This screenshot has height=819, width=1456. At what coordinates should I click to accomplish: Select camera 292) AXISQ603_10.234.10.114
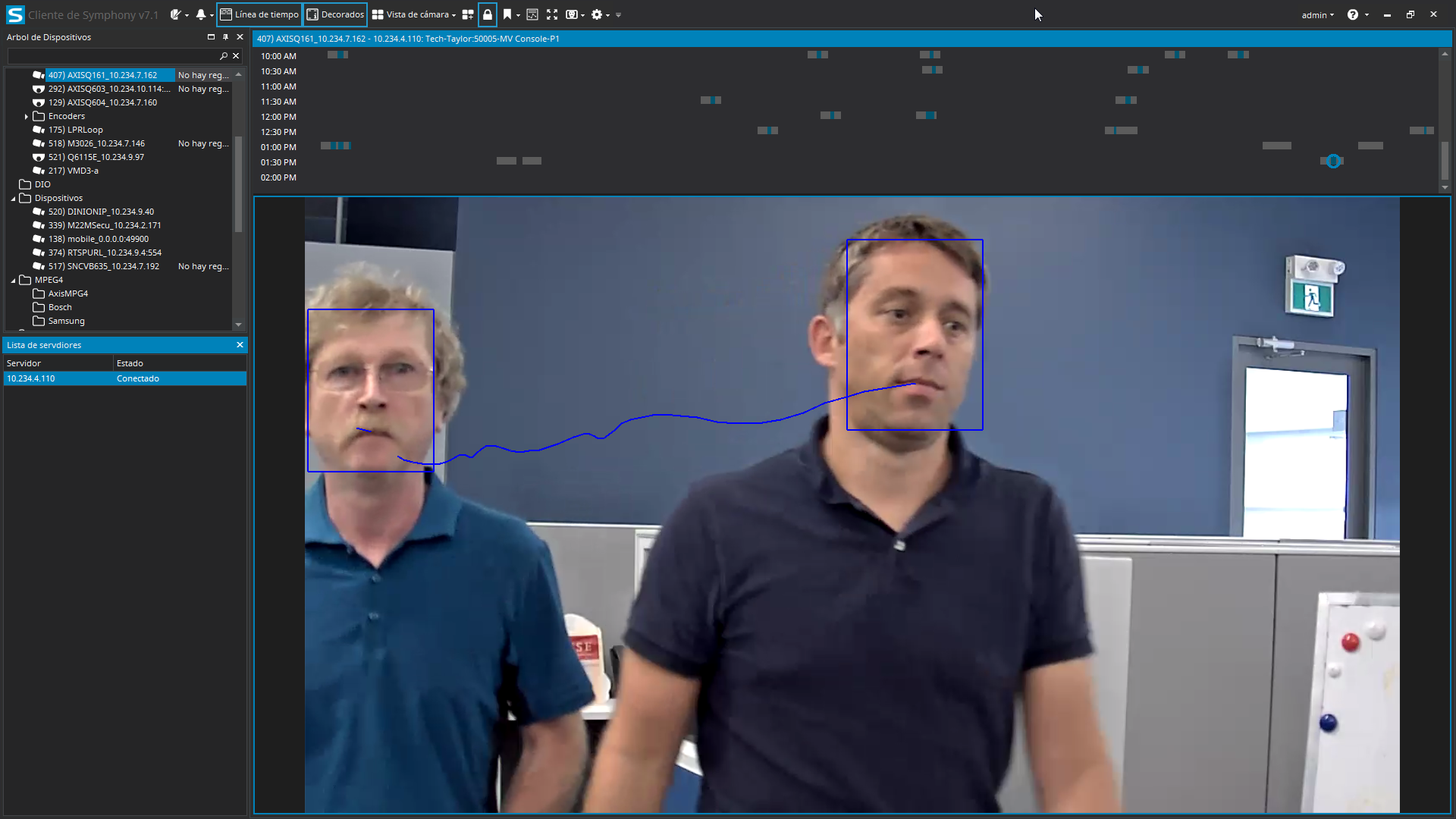click(109, 89)
